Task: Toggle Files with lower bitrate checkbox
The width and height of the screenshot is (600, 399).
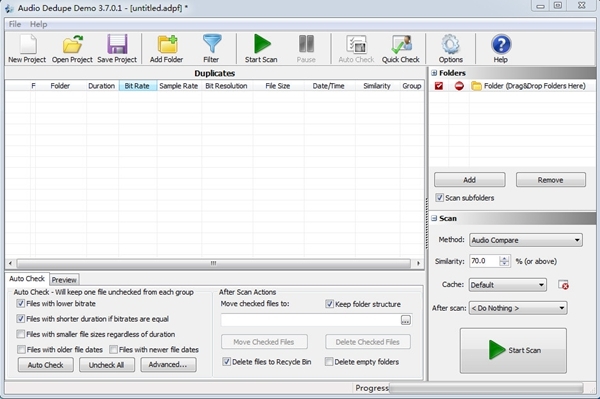Action: pos(21,303)
